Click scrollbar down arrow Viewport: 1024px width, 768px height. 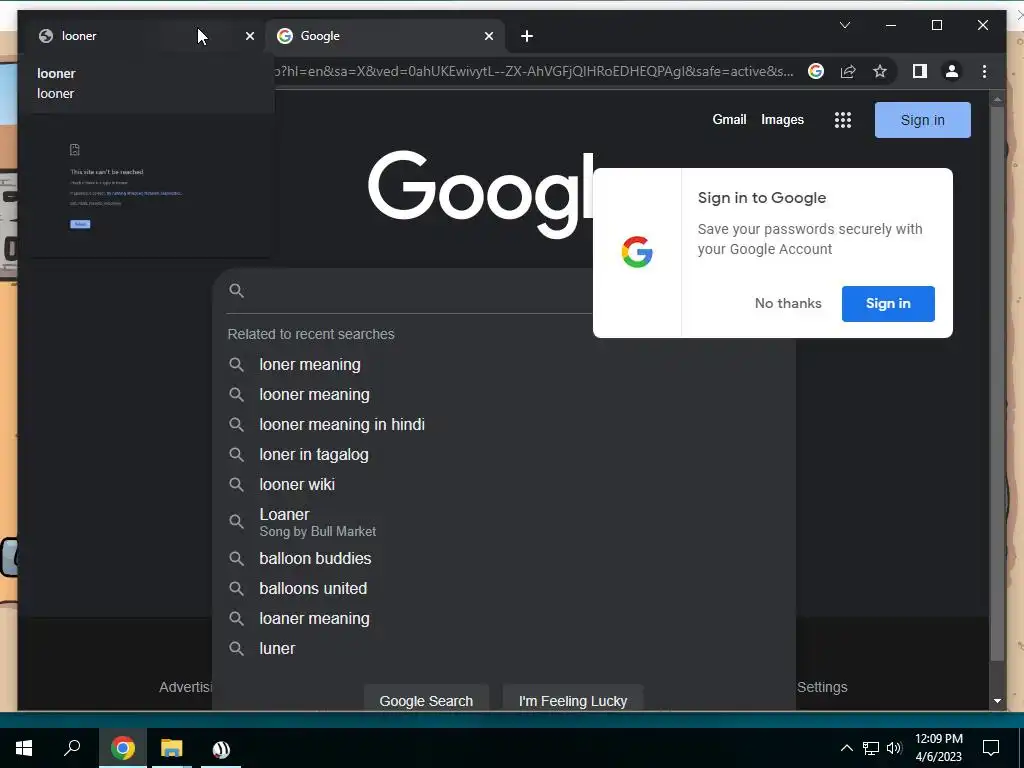click(x=997, y=701)
